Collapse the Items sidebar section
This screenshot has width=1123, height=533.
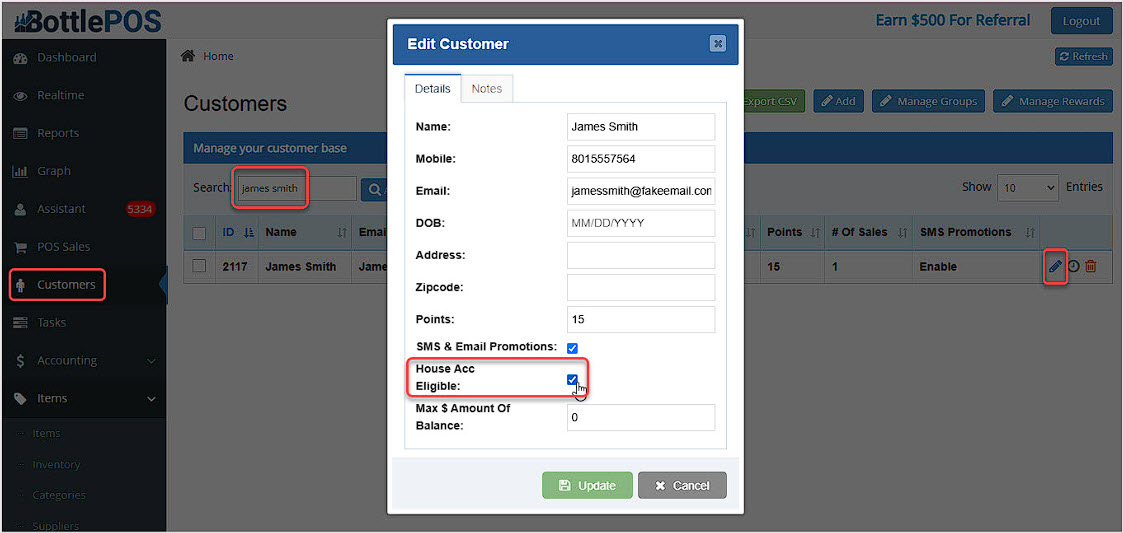[83, 399]
